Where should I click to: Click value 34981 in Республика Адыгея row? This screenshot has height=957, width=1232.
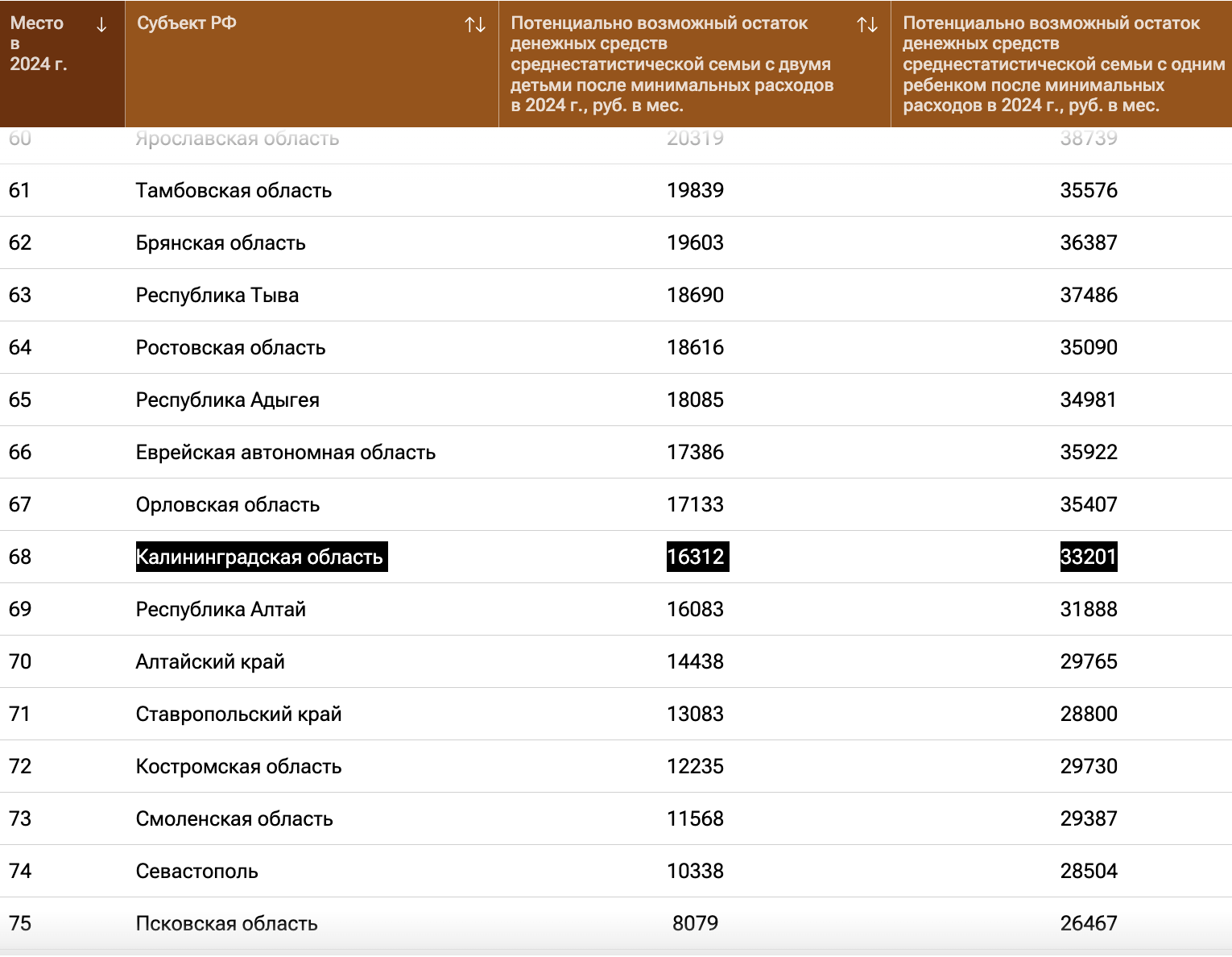point(1089,400)
